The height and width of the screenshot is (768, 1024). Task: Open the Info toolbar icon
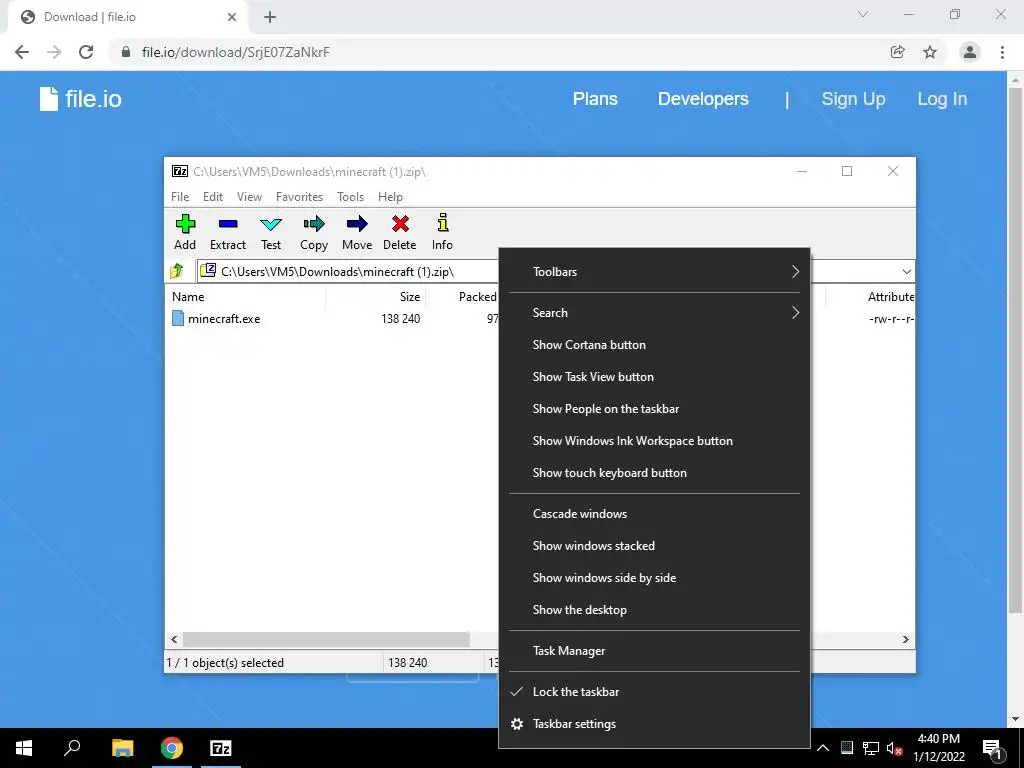pyautogui.click(x=442, y=232)
